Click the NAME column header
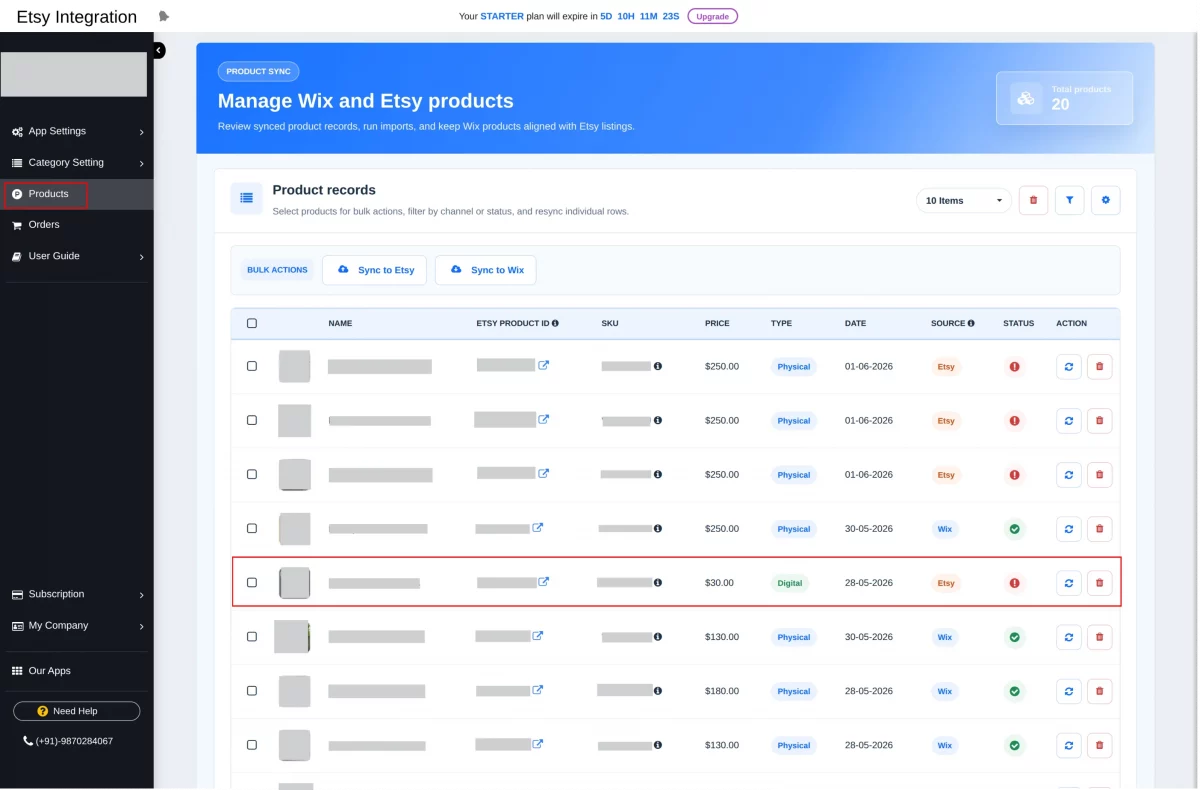Screen dimensions: 1200x790 tap(340, 324)
